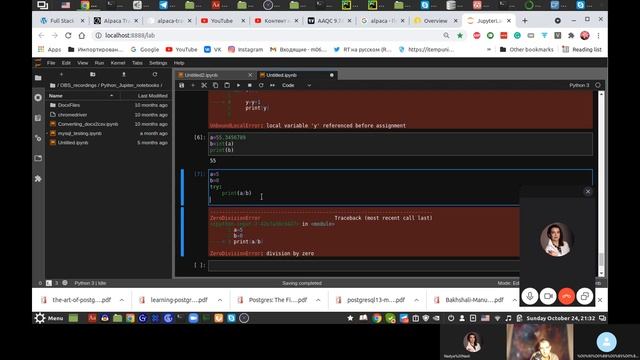The height and width of the screenshot is (360, 640).
Task: Open the Edit menu in JupyterLab
Action: click(66, 63)
